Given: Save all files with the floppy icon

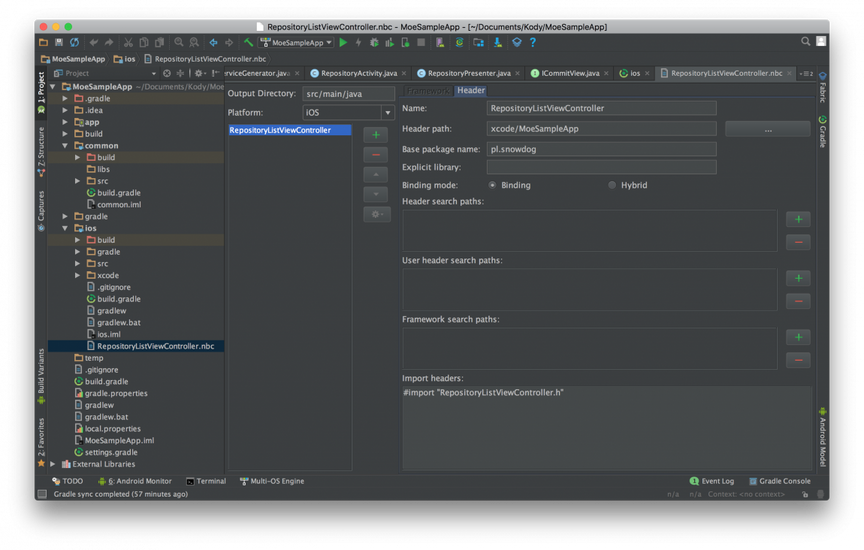Looking at the screenshot, I should 59,42.
